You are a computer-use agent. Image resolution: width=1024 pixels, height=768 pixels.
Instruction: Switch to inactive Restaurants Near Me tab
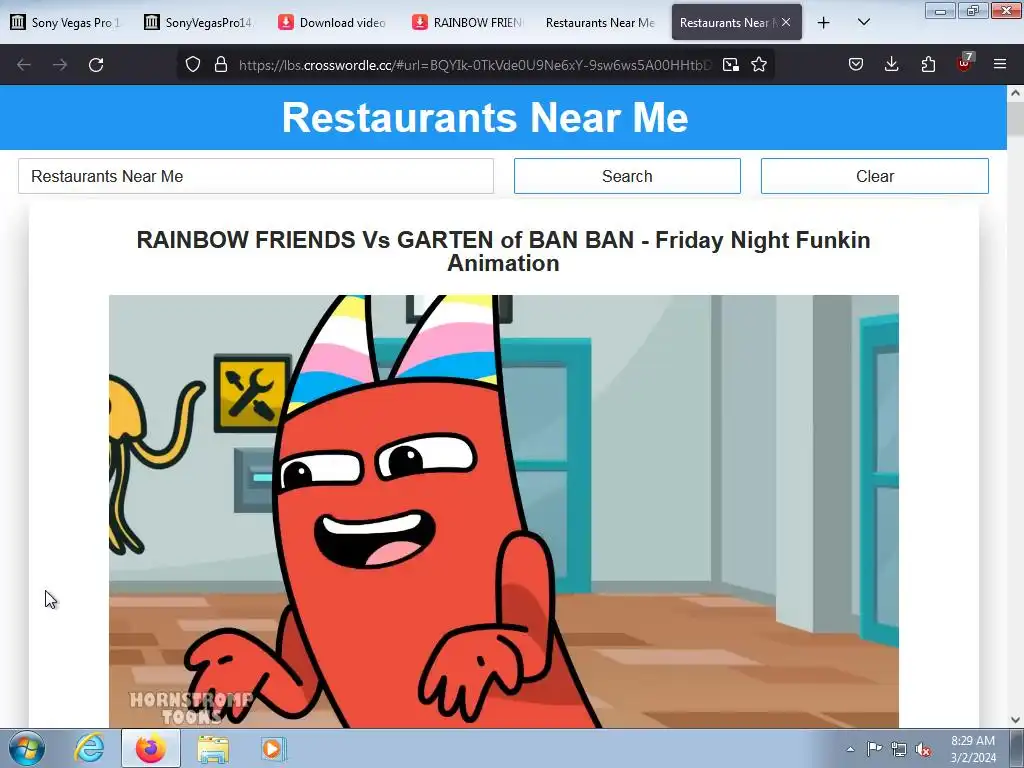pyautogui.click(x=600, y=22)
